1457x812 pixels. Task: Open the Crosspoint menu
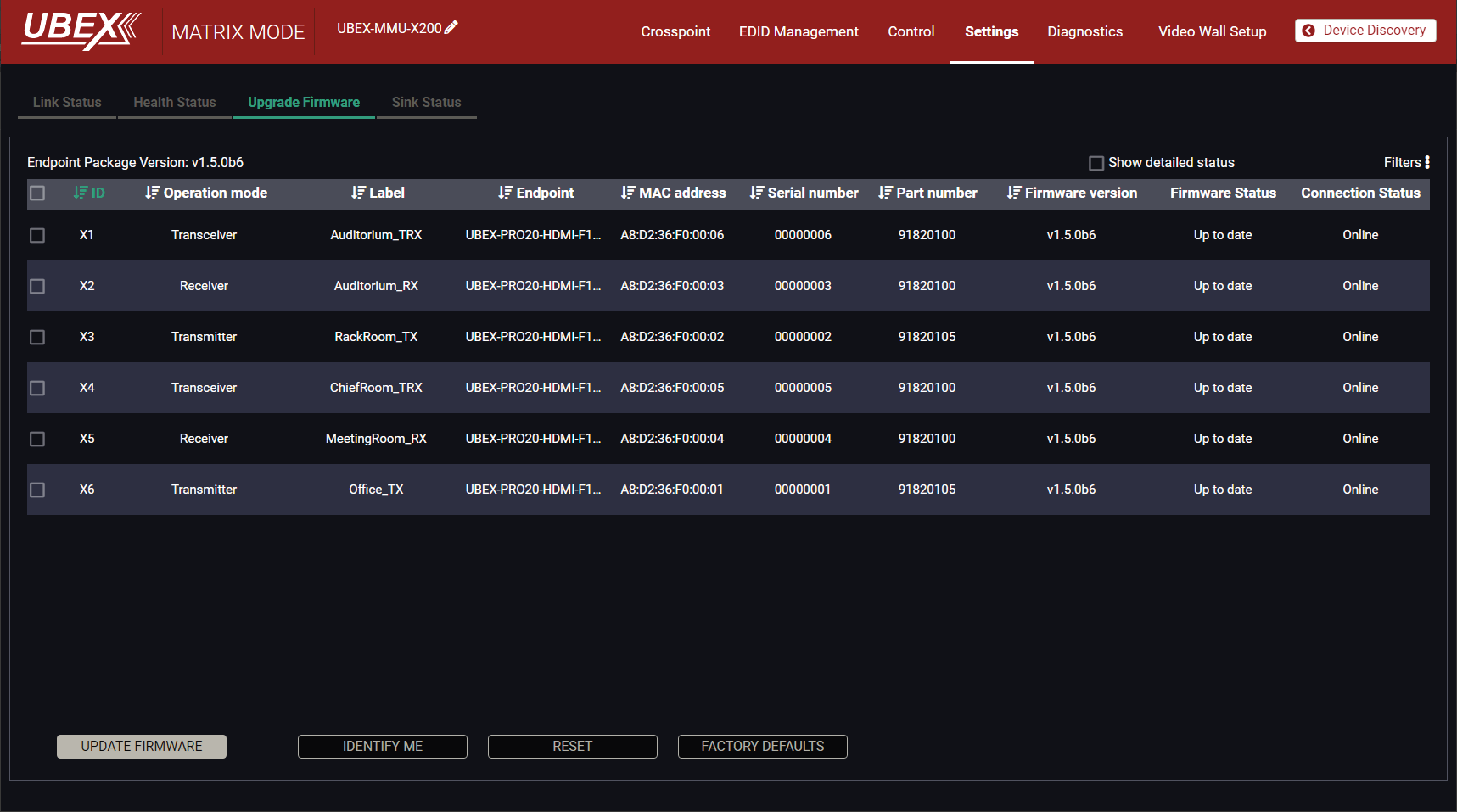675,31
